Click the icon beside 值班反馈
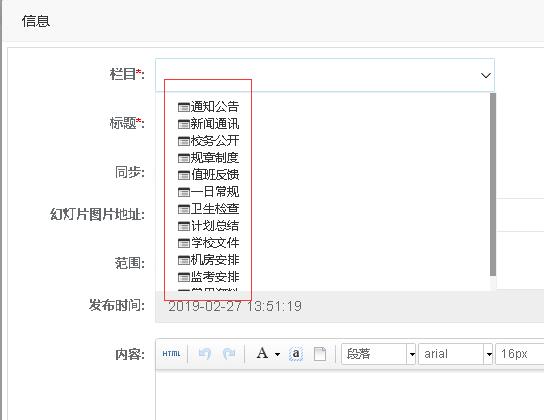Image resolution: width=544 pixels, height=420 pixels. pyautogui.click(x=184, y=175)
